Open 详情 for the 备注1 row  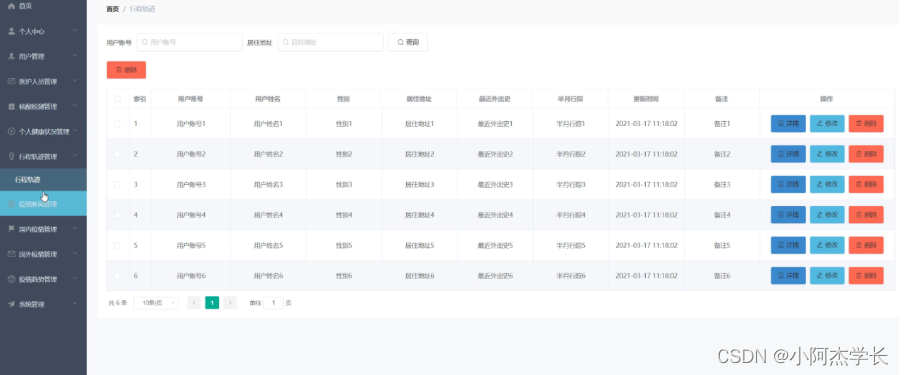tap(788, 123)
